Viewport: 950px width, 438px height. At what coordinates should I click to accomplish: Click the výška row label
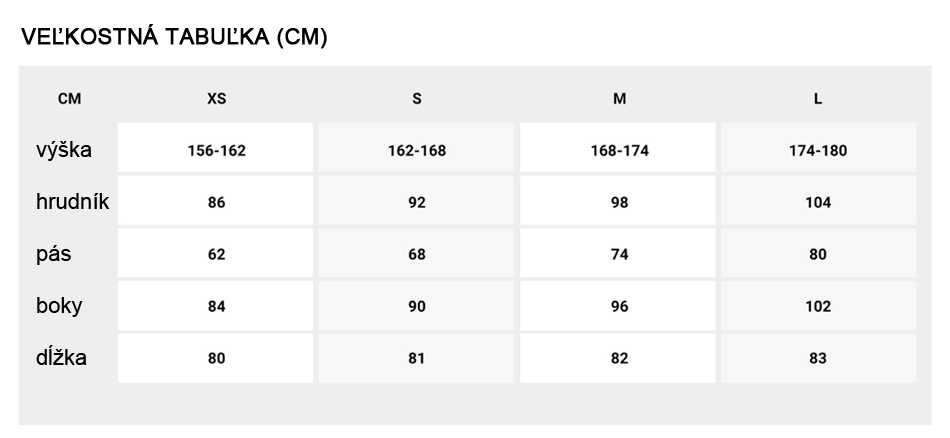(64, 149)
